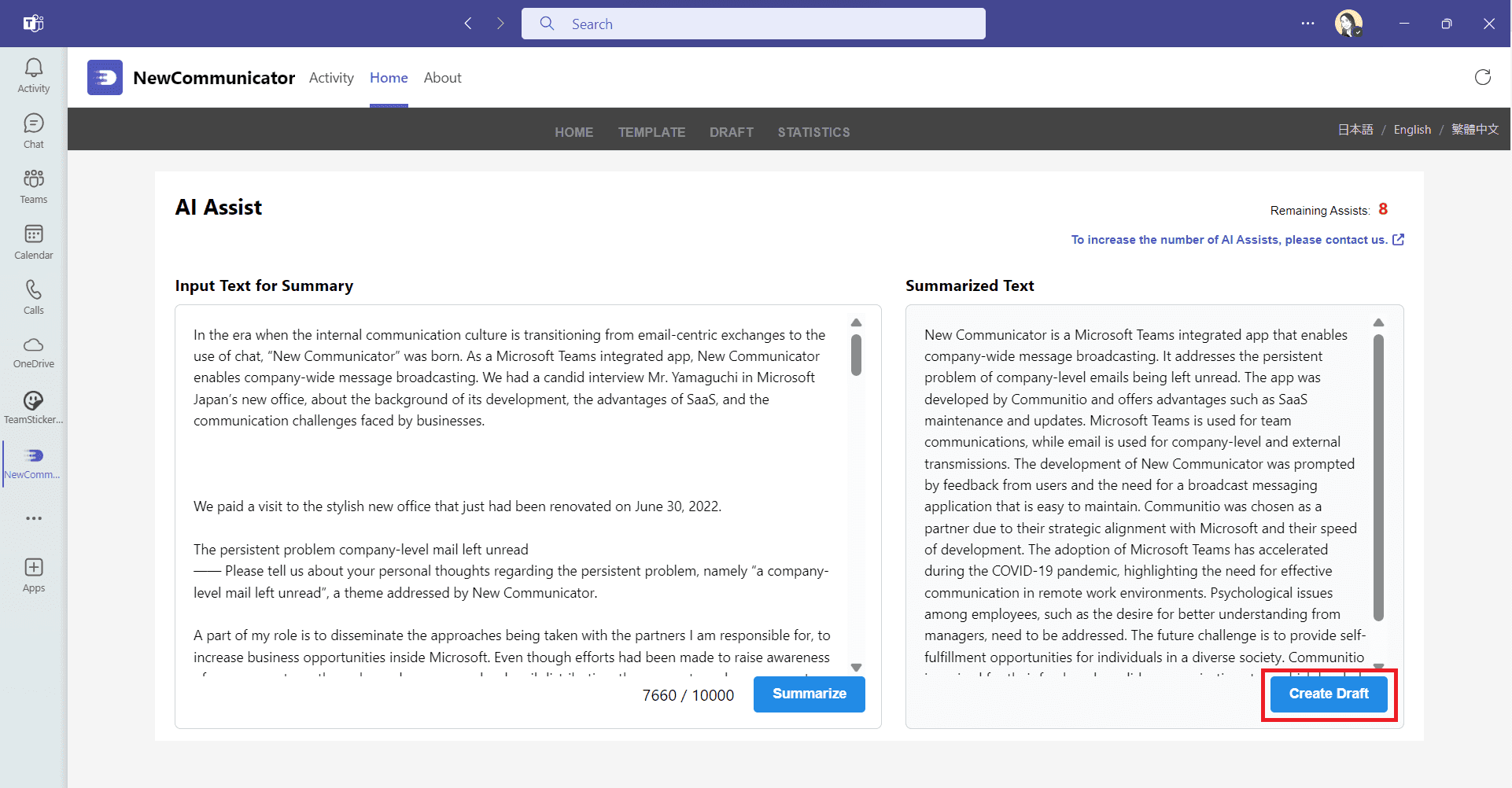Click the Summarize button
The height and width of the screenshot is (788, 1512).
pos(809,694)
